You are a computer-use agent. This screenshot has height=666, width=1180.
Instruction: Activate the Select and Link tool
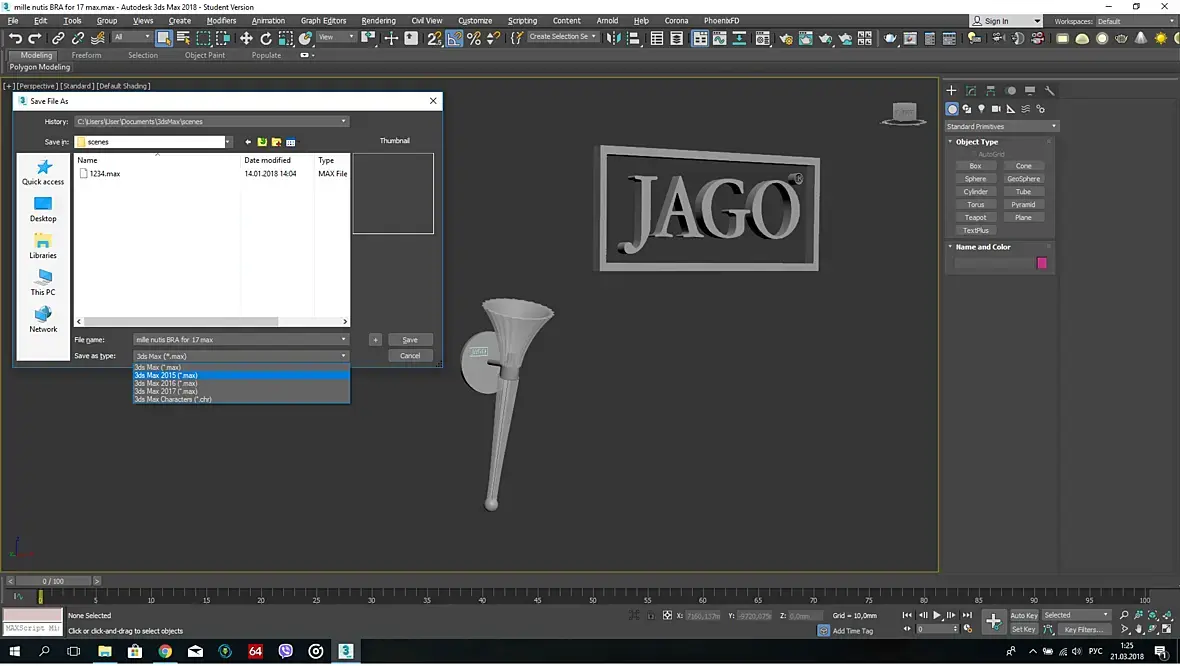tap(58, 38)
